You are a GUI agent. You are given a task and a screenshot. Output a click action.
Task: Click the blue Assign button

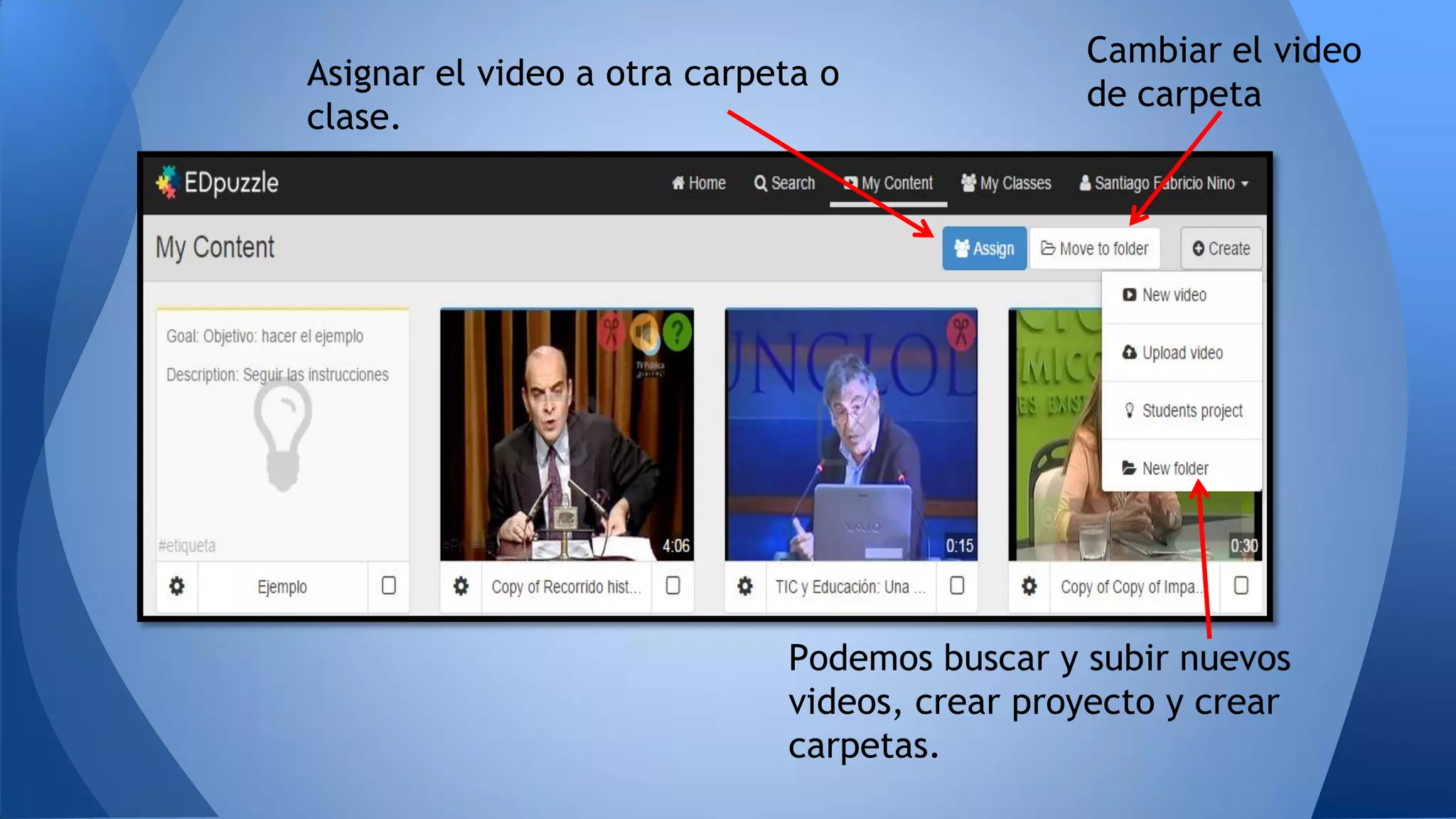tap(985, 248)
